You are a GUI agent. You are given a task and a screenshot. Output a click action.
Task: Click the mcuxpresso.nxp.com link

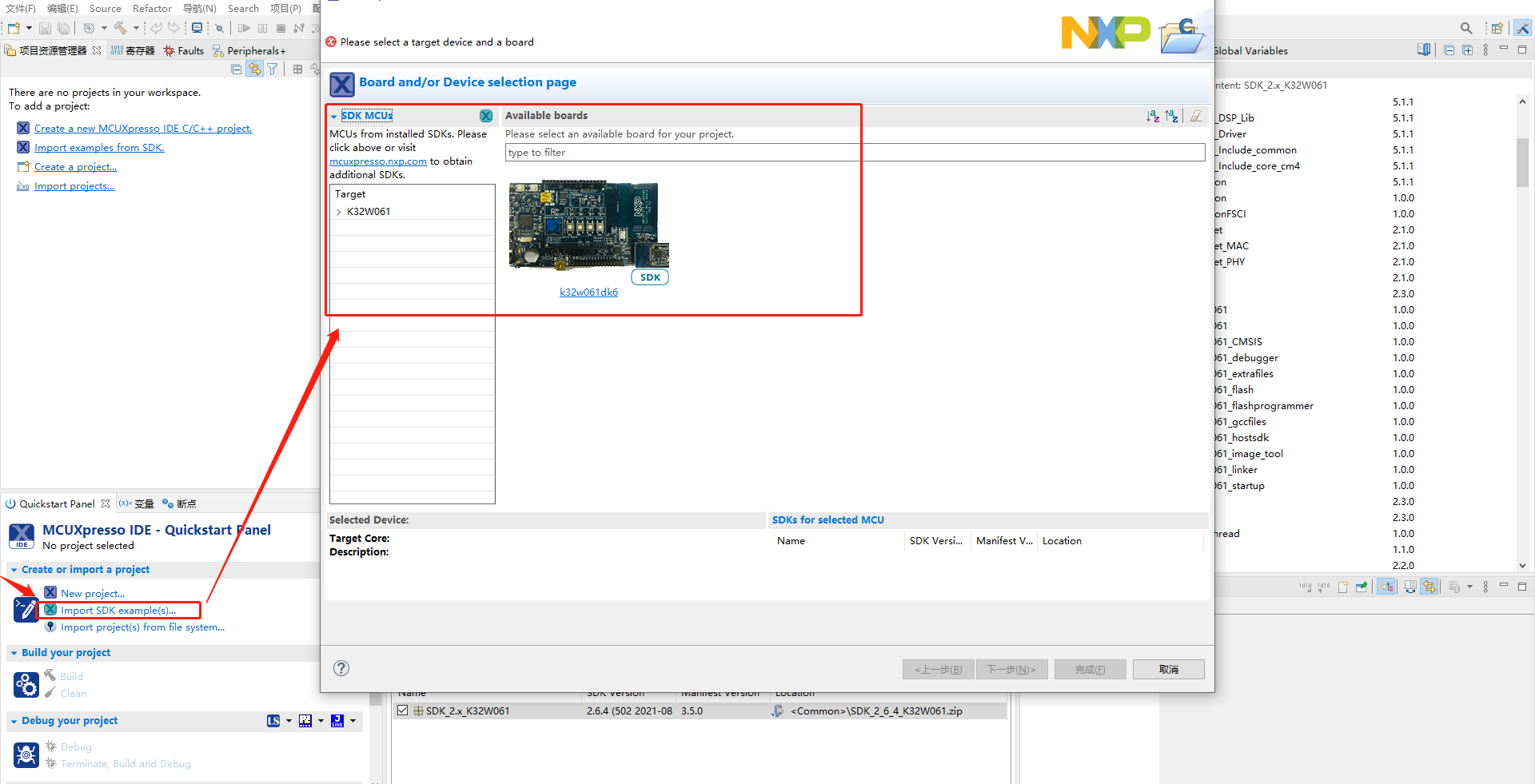tap(378, 161)
